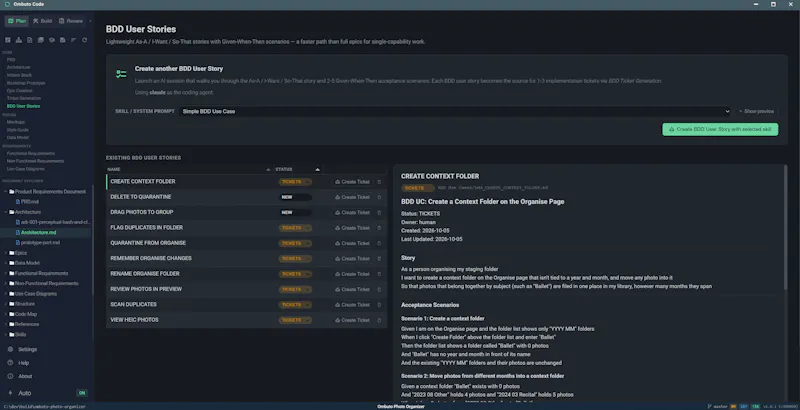Image resolution: width=800 pixels, height=410 pixels.
Task: Open the grid dashboard icon in sidebar toolbar
Action: click(8, 40)
